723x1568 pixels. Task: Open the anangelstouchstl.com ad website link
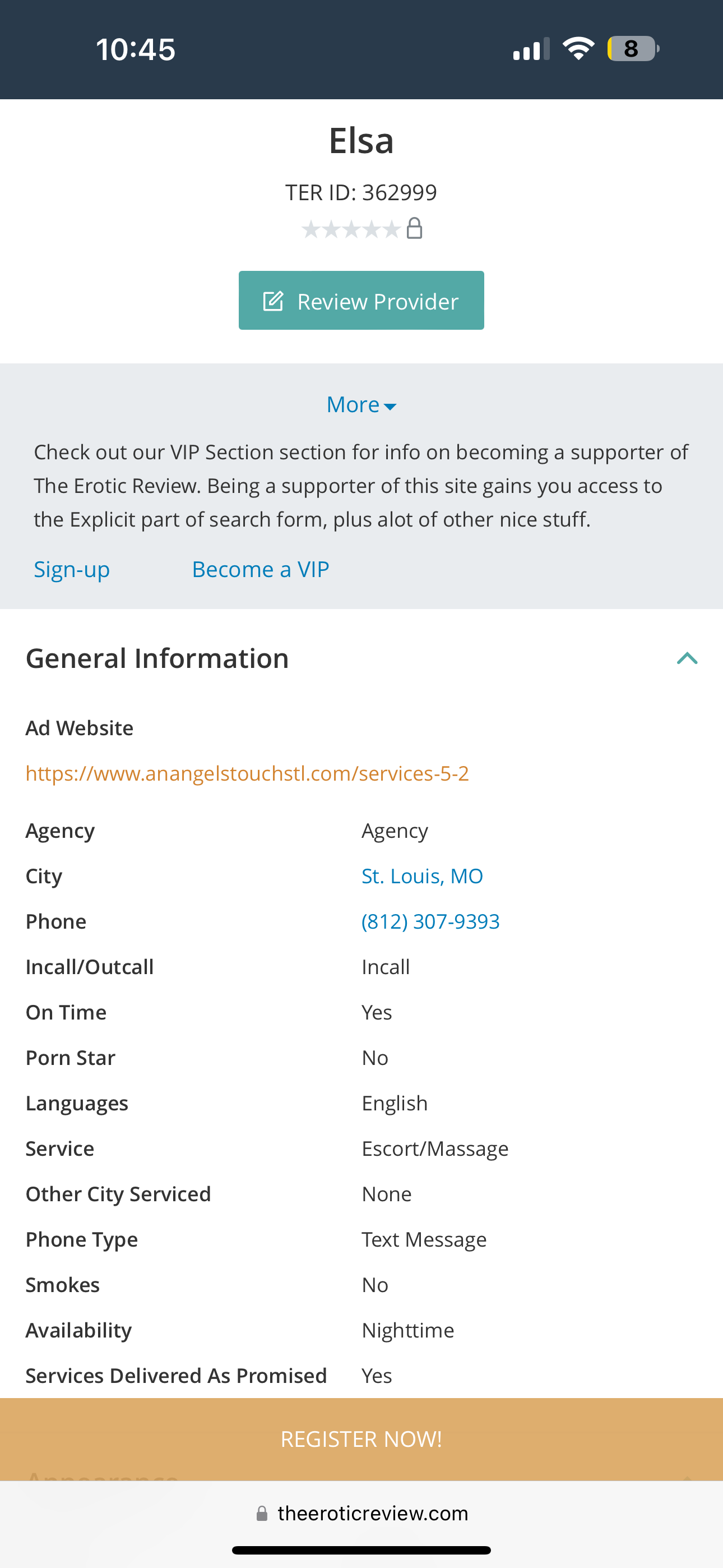click(247, 773)
